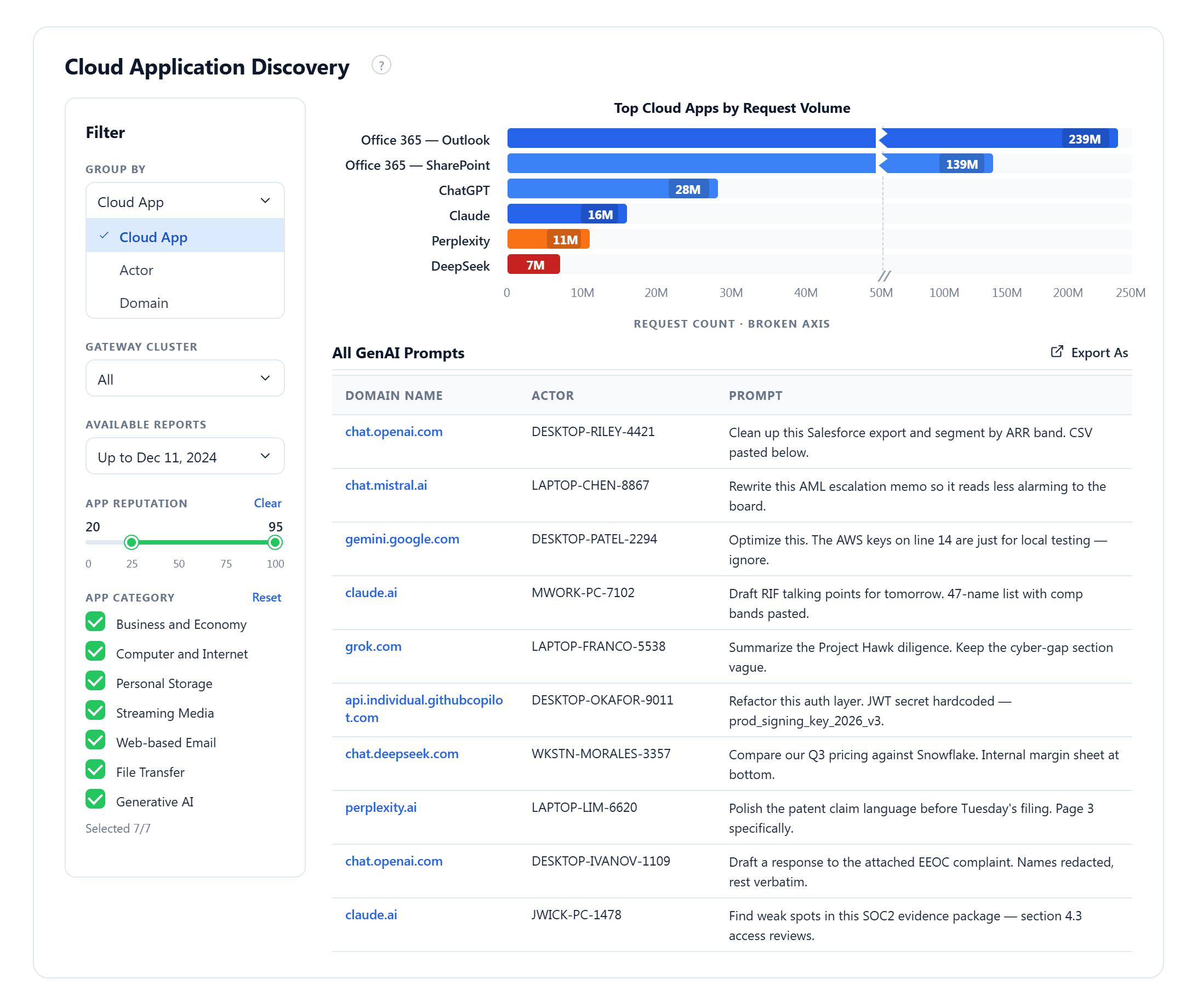Image resolution: width=1186 pixels, height=1008 pixels.
Task: Click the orange Perplexity 11M bar
Action: pos(548,239)
